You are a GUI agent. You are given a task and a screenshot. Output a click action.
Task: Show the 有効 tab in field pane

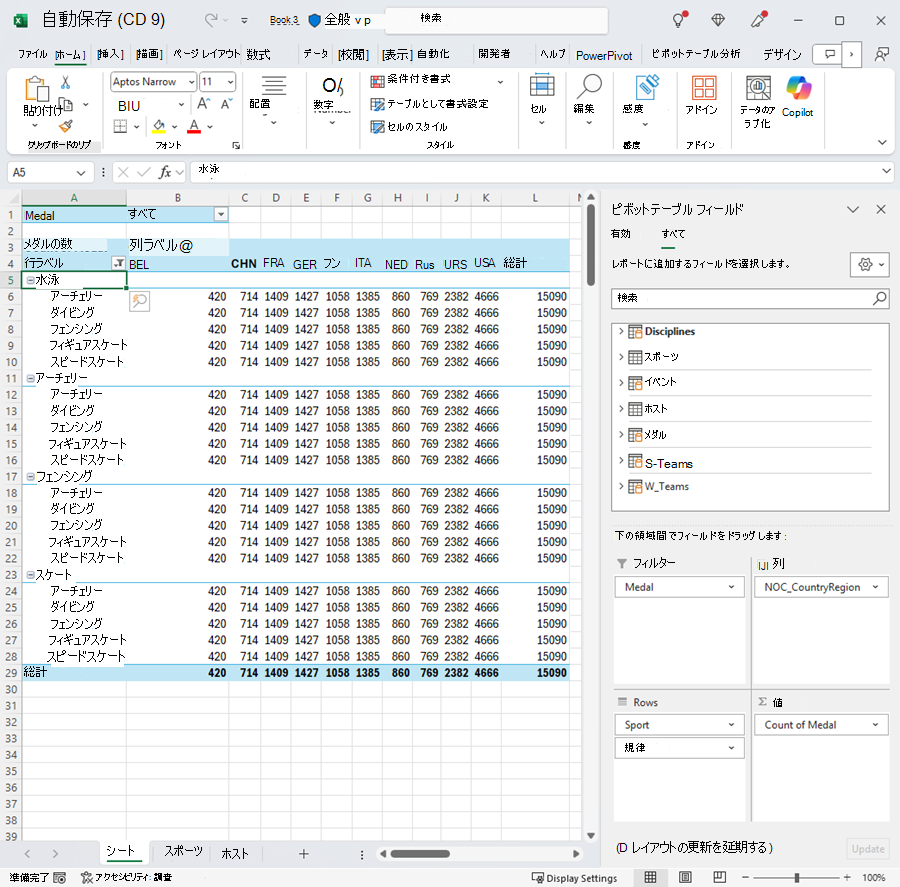click(620, 234)
